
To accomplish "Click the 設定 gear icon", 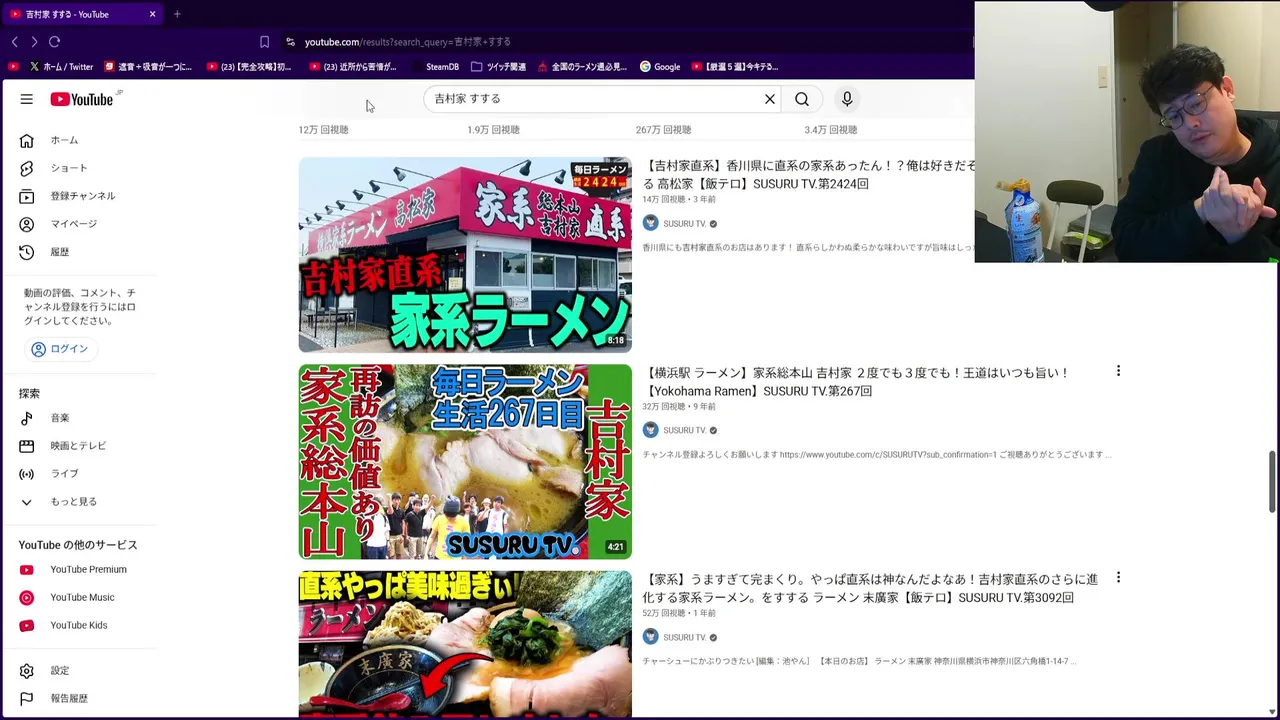I will coord(27,671).
